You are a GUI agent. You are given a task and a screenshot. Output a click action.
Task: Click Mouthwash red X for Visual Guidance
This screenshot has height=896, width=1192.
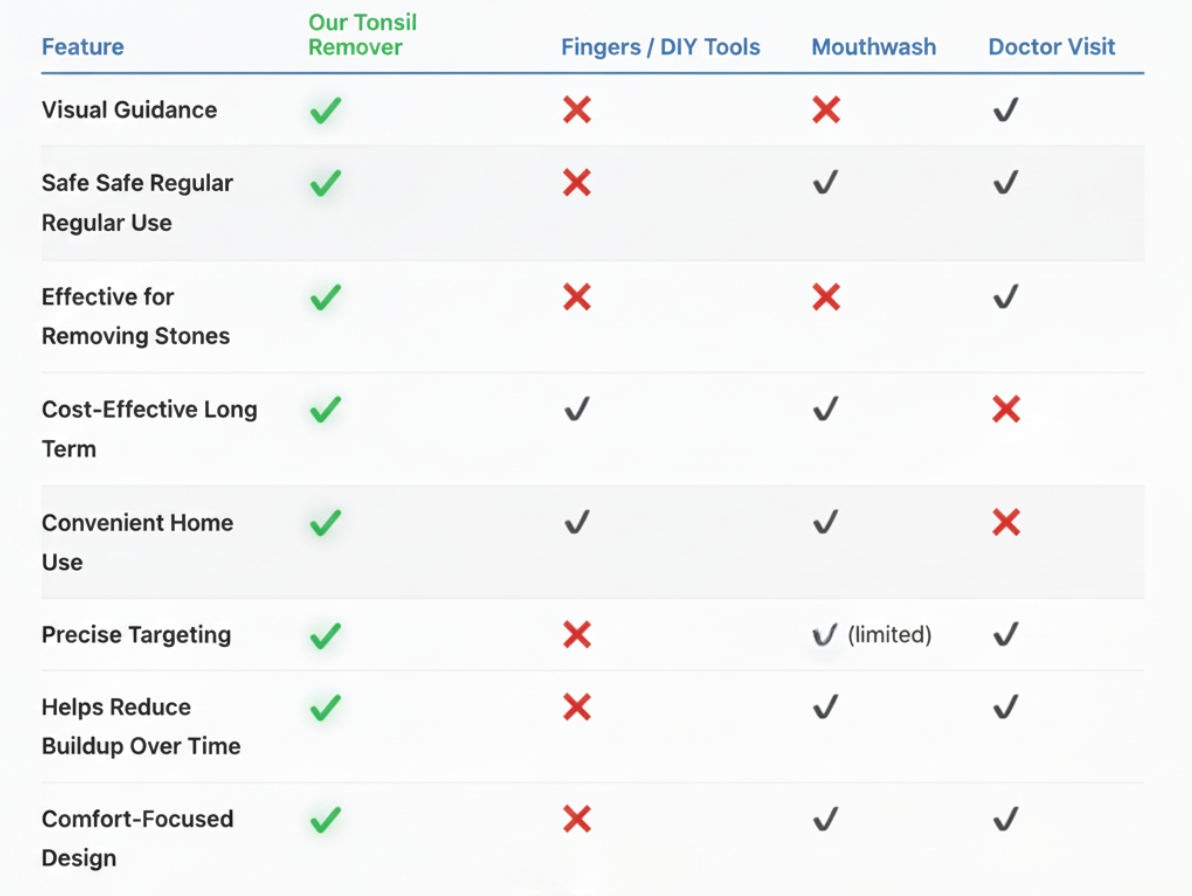[826, 110]
